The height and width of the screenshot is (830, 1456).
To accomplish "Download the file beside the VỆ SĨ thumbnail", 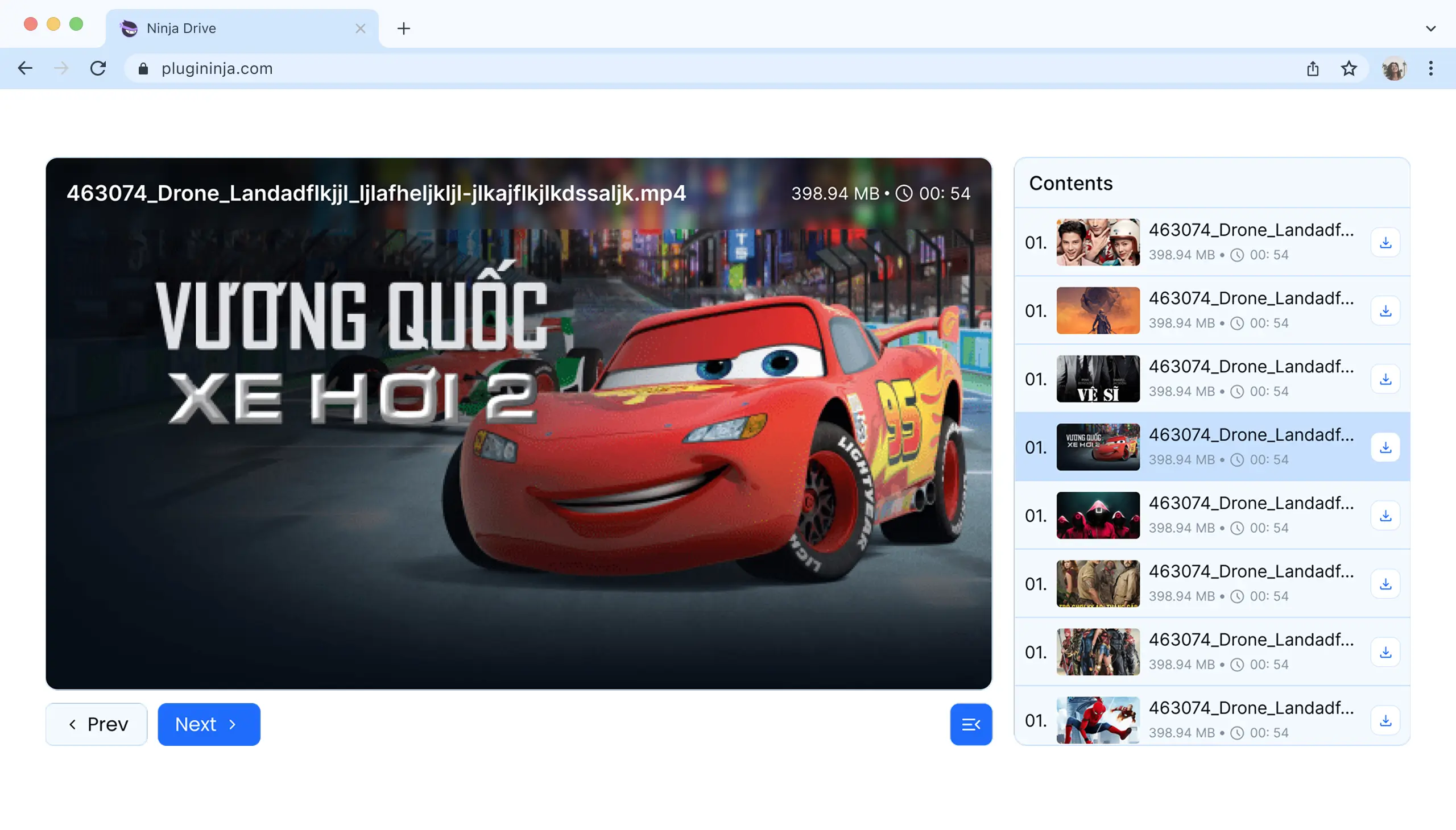I will 1385,379.
